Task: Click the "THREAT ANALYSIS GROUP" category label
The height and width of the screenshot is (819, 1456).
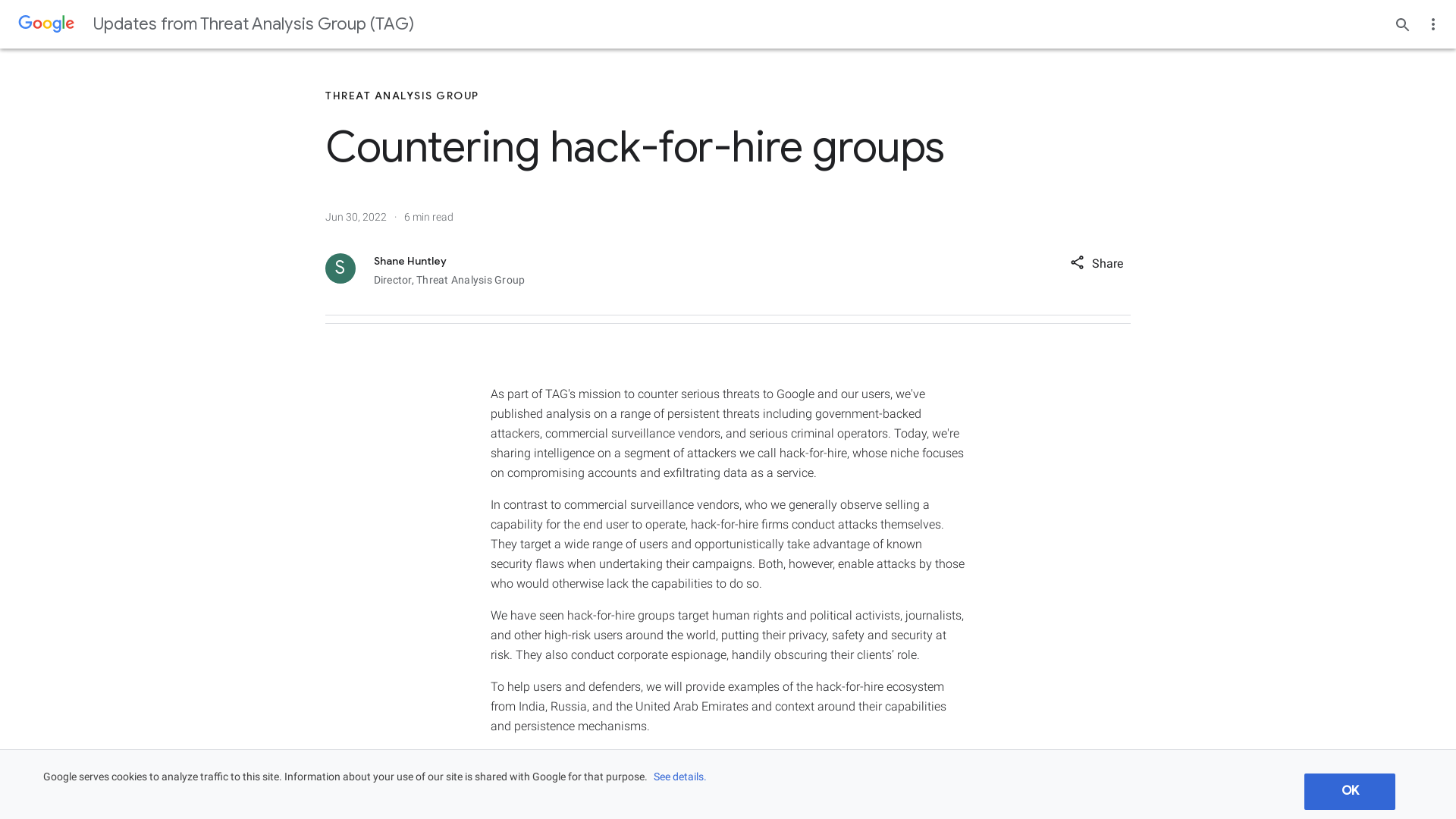Action: point(401,96)
